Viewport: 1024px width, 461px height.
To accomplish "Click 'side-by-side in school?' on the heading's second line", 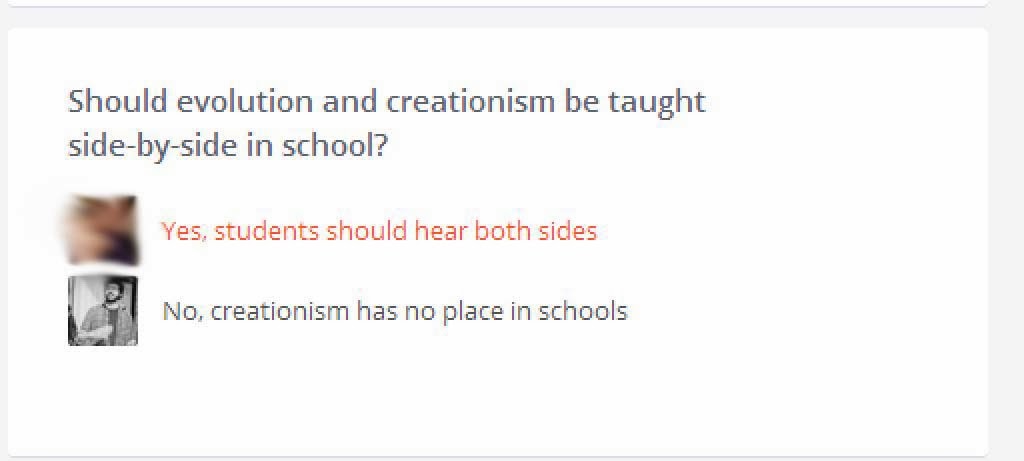I will coord(228,145).
